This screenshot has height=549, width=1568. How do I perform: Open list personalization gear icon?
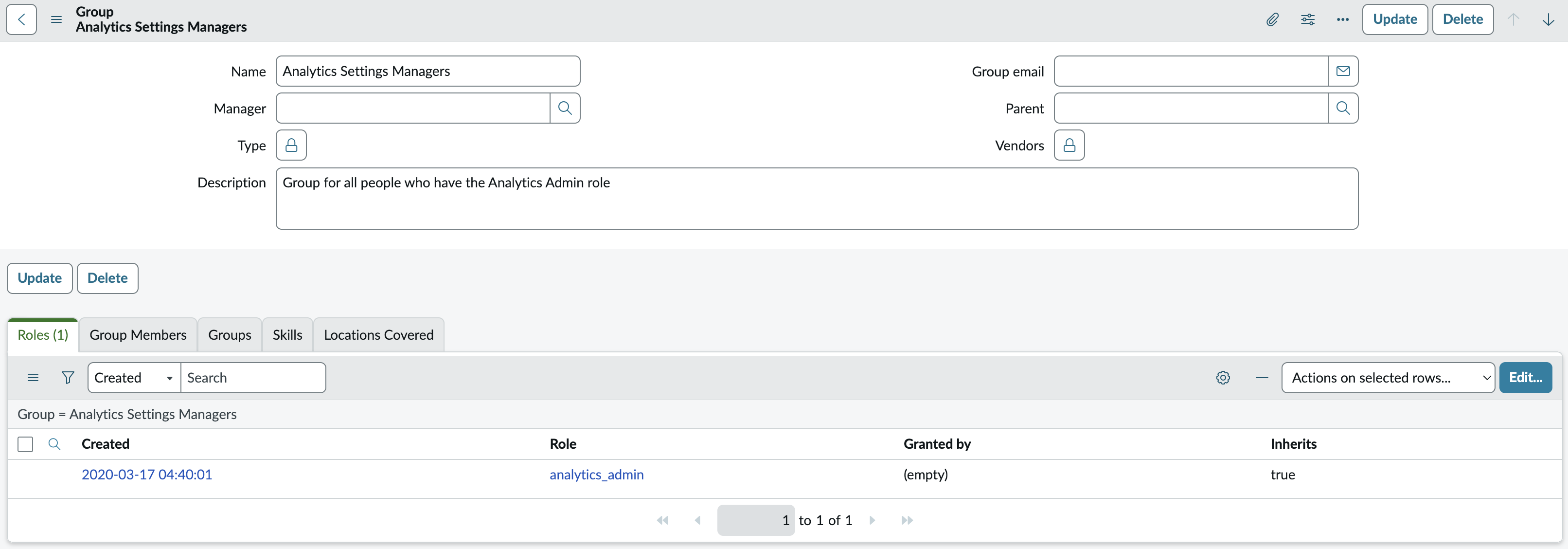(1223, 378)
